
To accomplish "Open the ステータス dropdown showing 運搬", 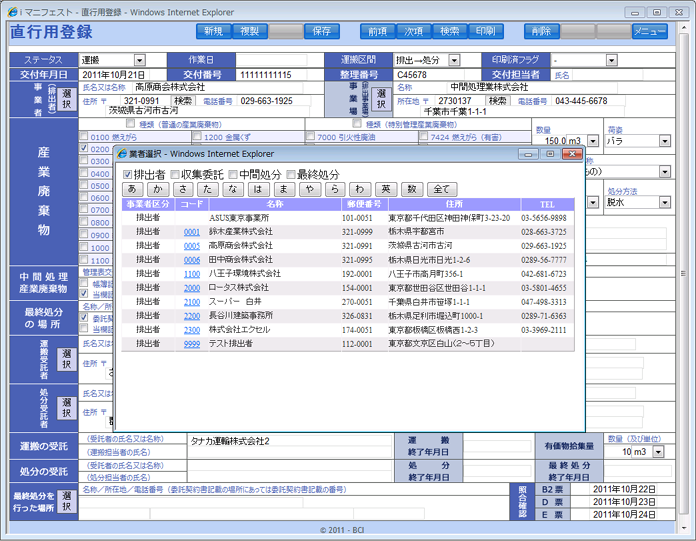I will pyautogui.click(x=140, y=60).
